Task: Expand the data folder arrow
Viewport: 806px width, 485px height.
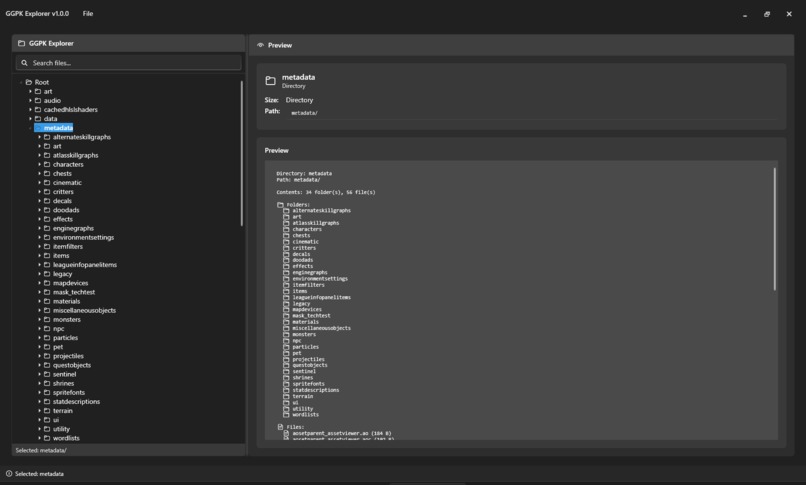Action: click(x=30, y=119)
